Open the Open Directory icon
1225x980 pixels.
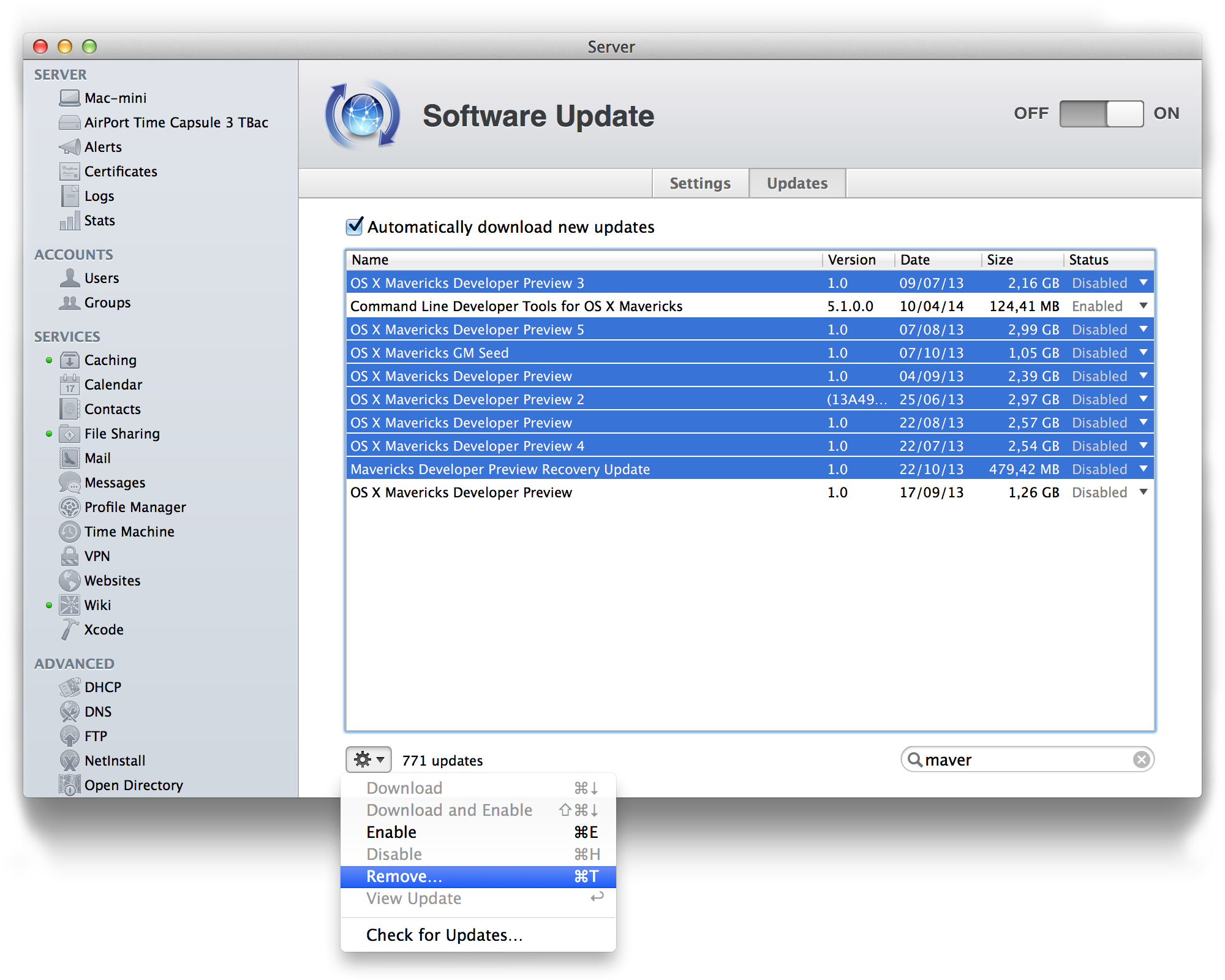[x=70, y=785]
